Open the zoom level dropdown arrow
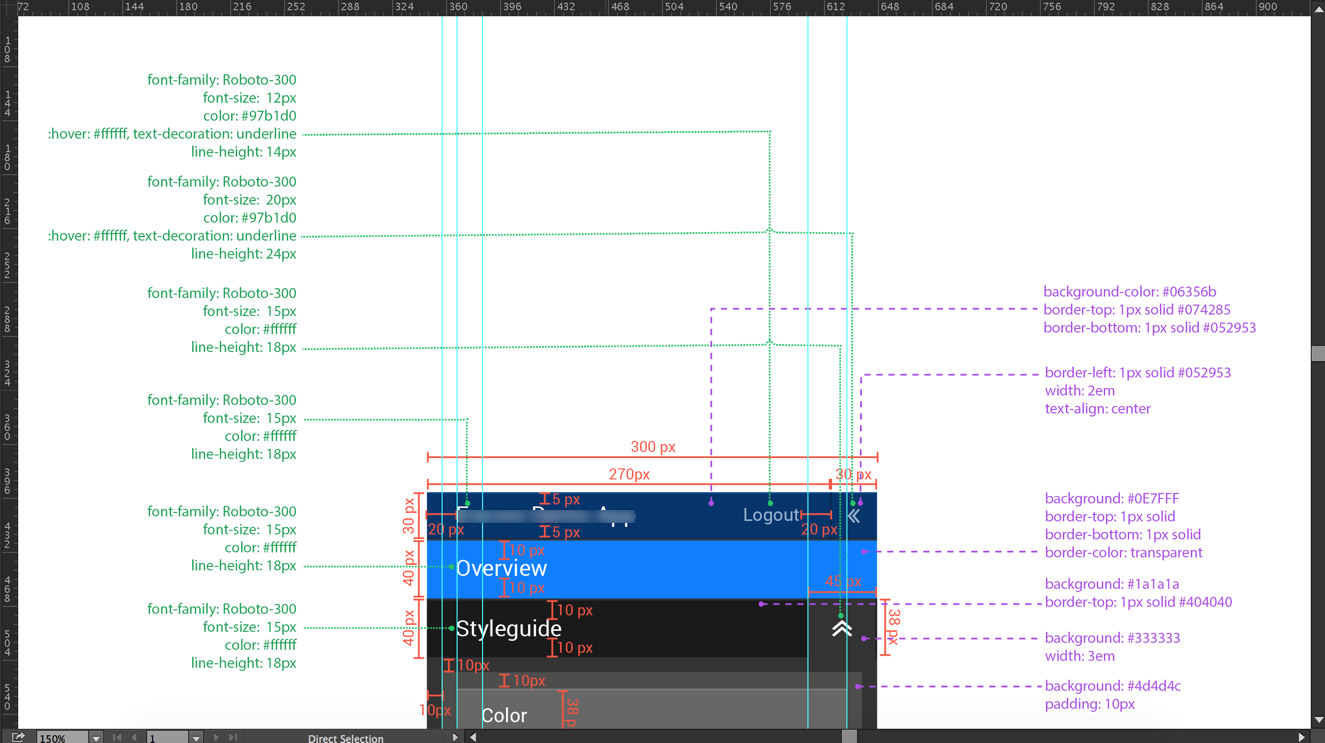 coord(96,737)
